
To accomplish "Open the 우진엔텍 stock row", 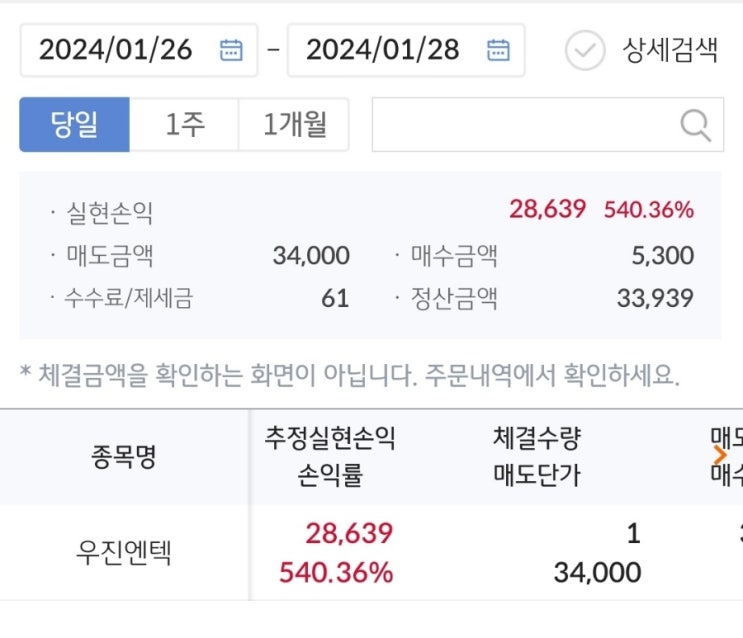I will point(124,553).
